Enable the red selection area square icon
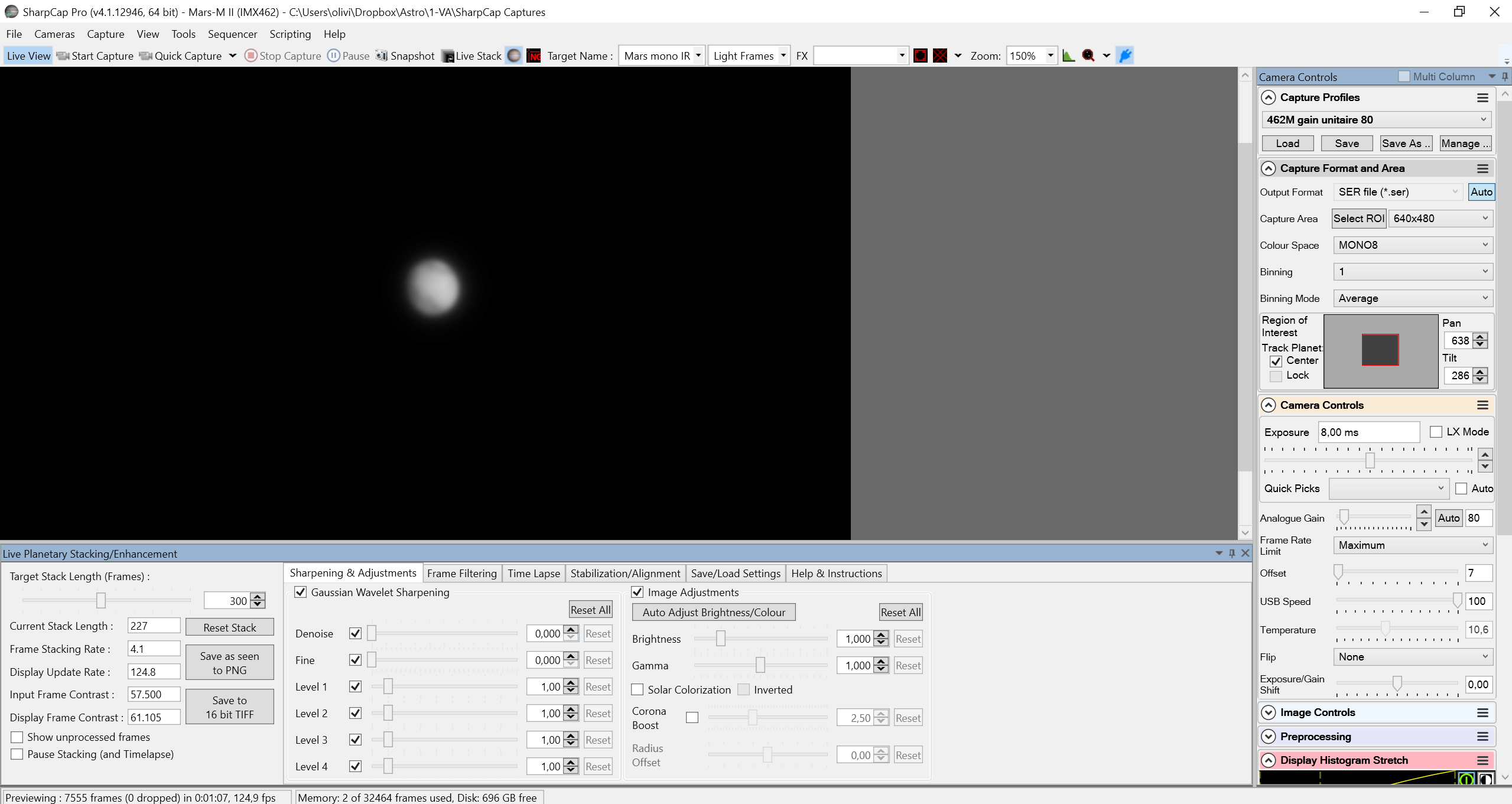Image resolution: width=1512 pixels, height=804 pixels. pos(920,56)
